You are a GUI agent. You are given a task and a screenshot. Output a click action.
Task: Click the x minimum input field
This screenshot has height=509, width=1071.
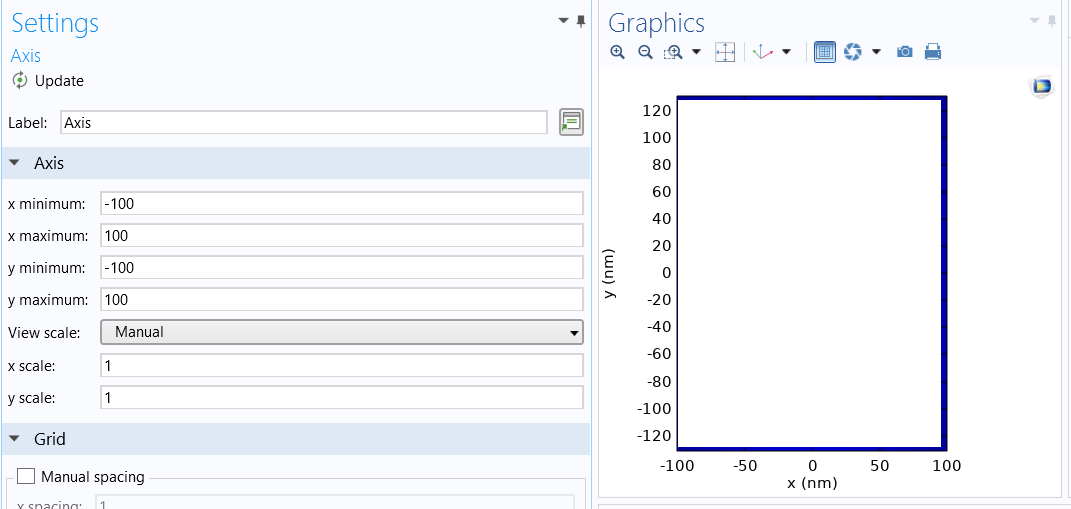342,204
